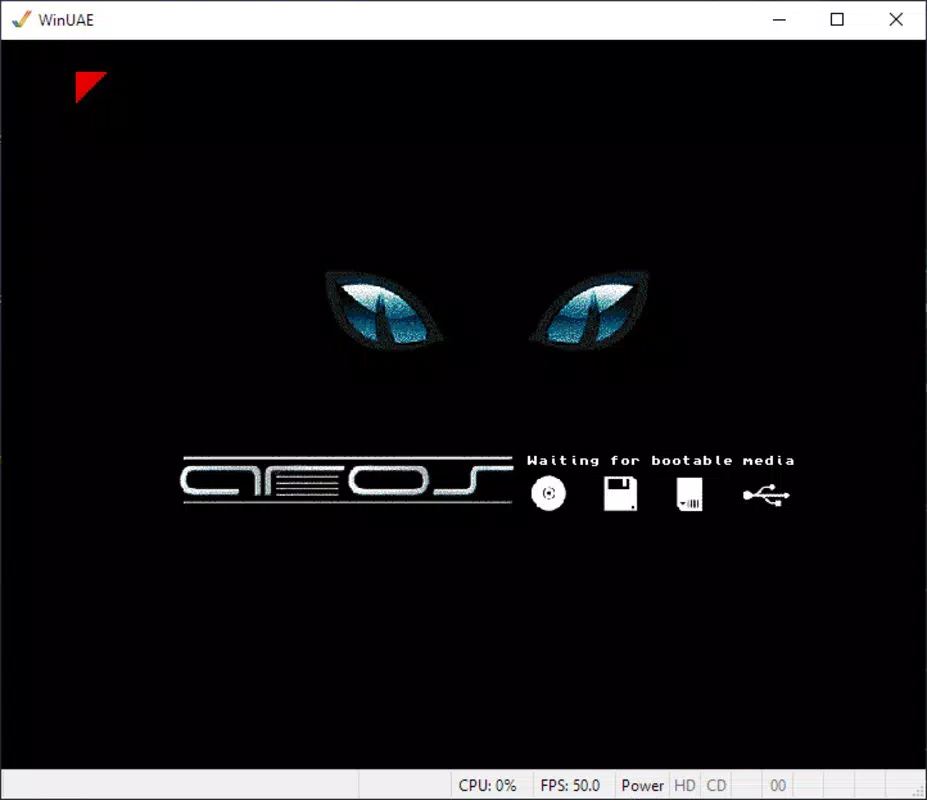The width and height of the screenshot is (927, 800).
Task: Click the right cat eye graphic
Action: pos(590,310)
